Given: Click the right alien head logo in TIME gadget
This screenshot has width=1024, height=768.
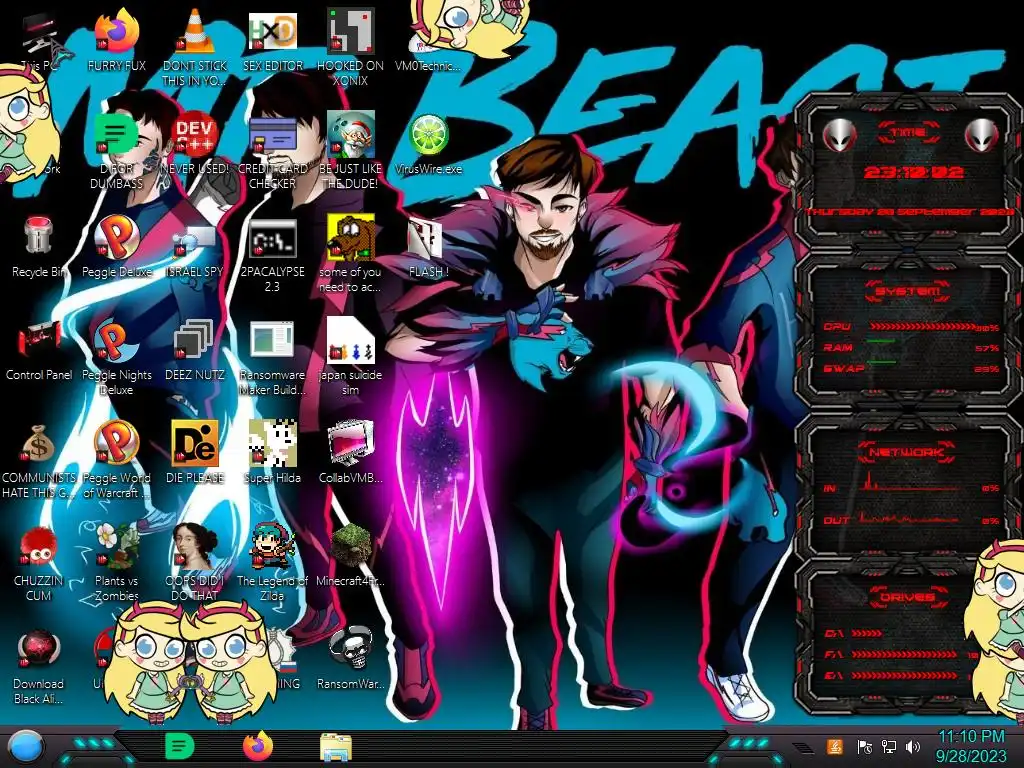Looking at the screenshot, I should click(x=981, y=135).
